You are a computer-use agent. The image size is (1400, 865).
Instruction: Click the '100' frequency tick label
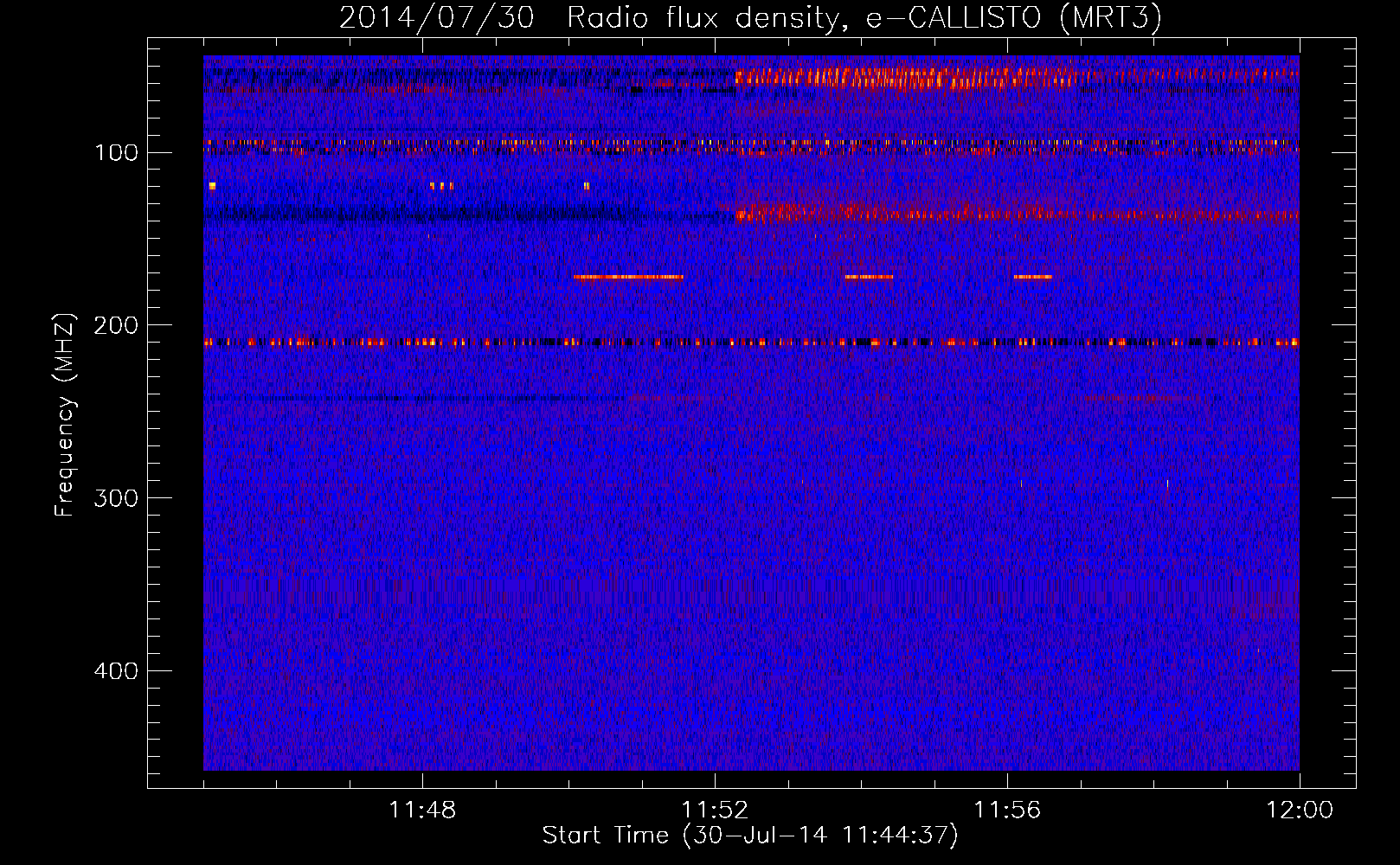116,153
